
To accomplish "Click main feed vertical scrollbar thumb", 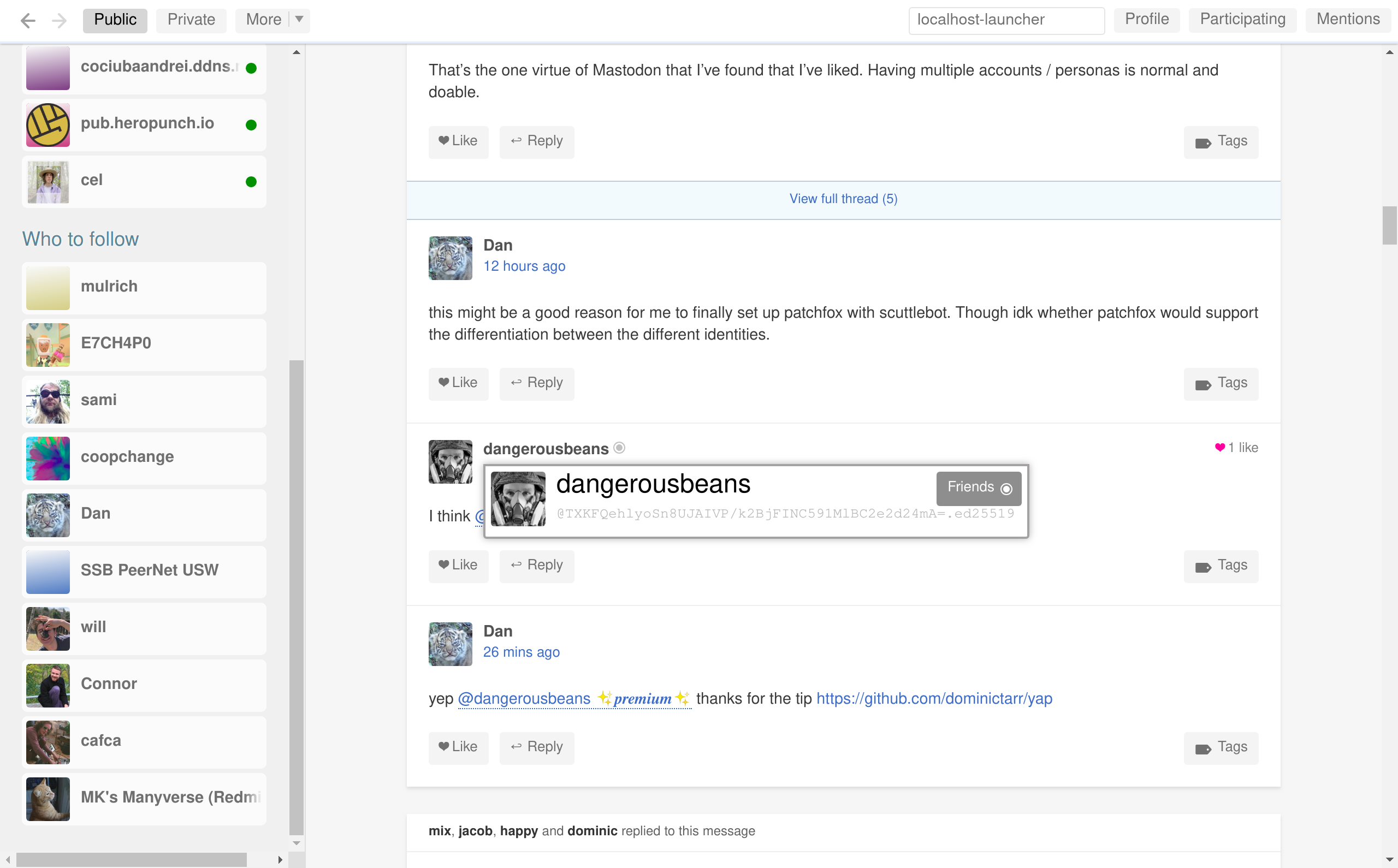I will [x=1389, y=225].
